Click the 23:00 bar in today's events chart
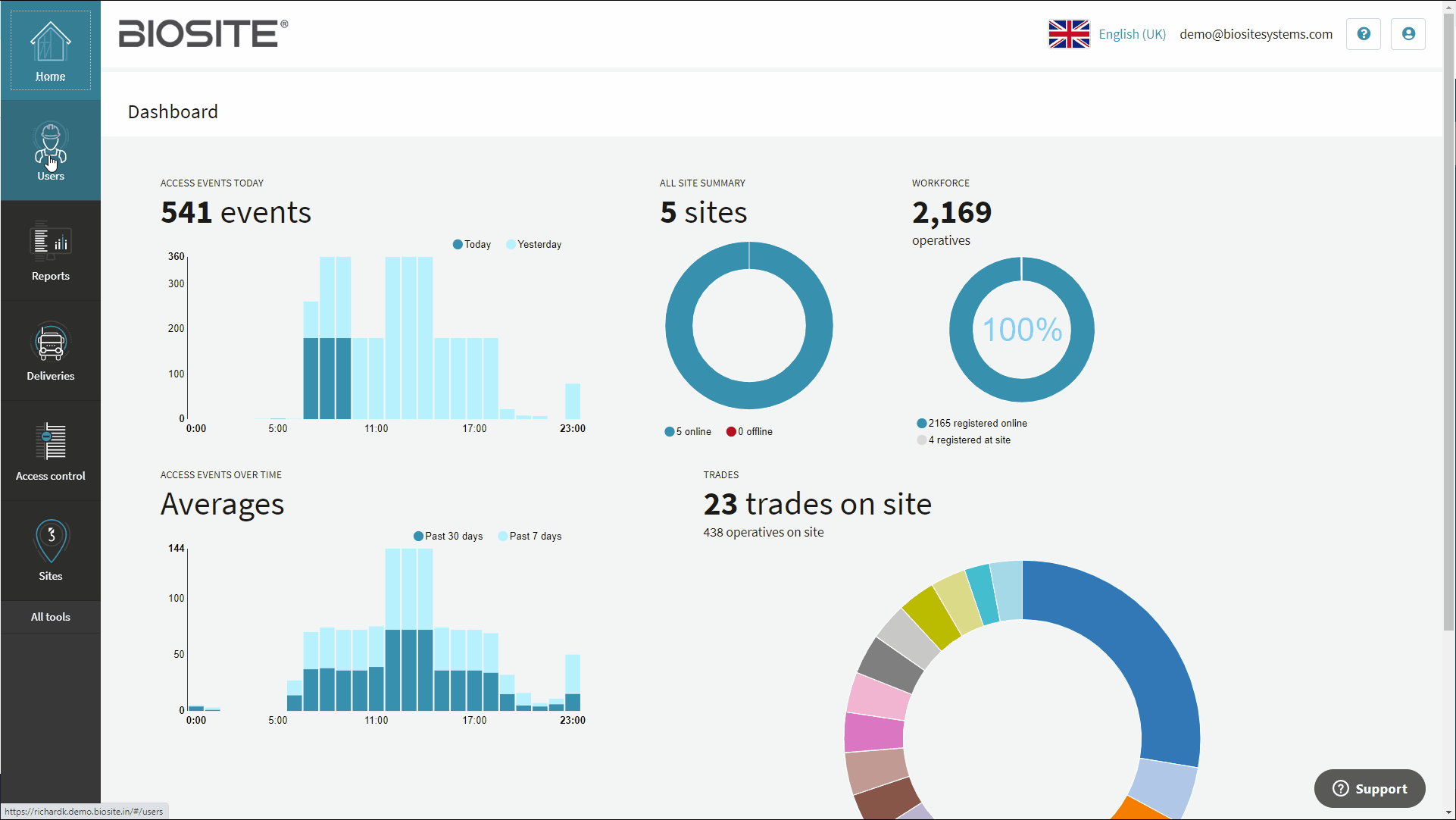The image size is (1456, 820). [x=573, y=401]
